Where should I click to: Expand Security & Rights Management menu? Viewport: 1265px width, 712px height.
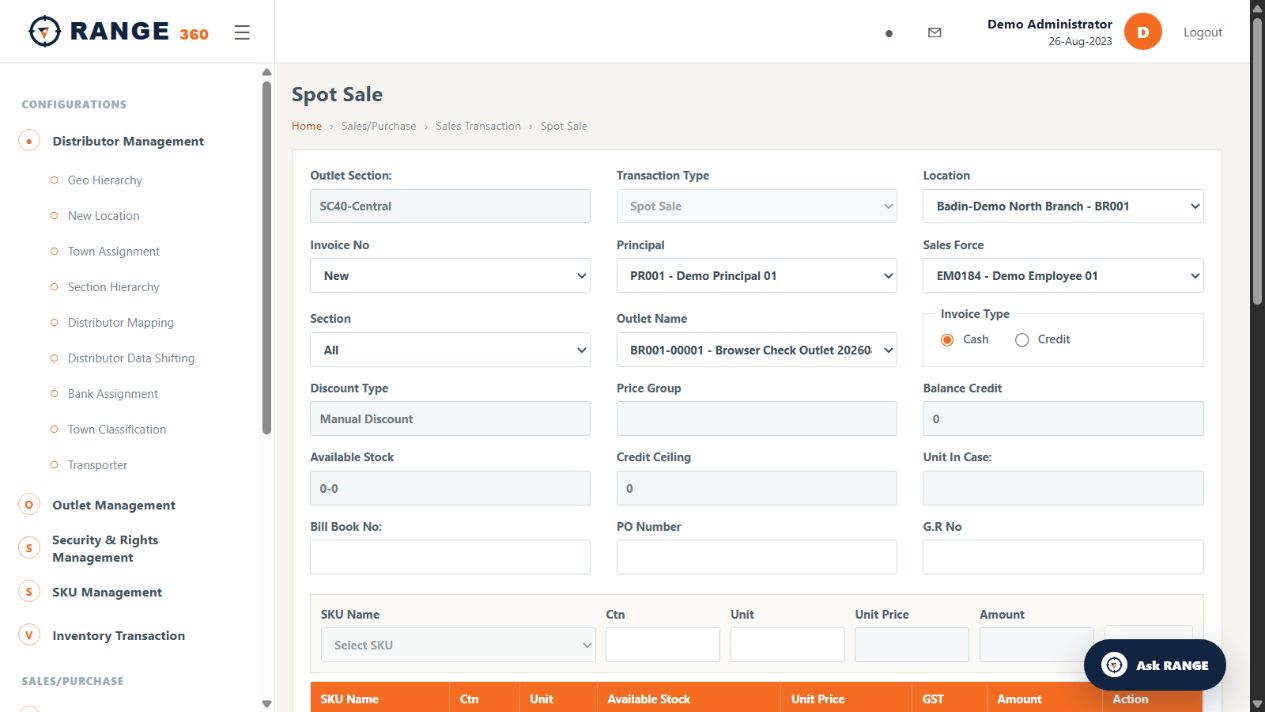(x=105, y=548)
